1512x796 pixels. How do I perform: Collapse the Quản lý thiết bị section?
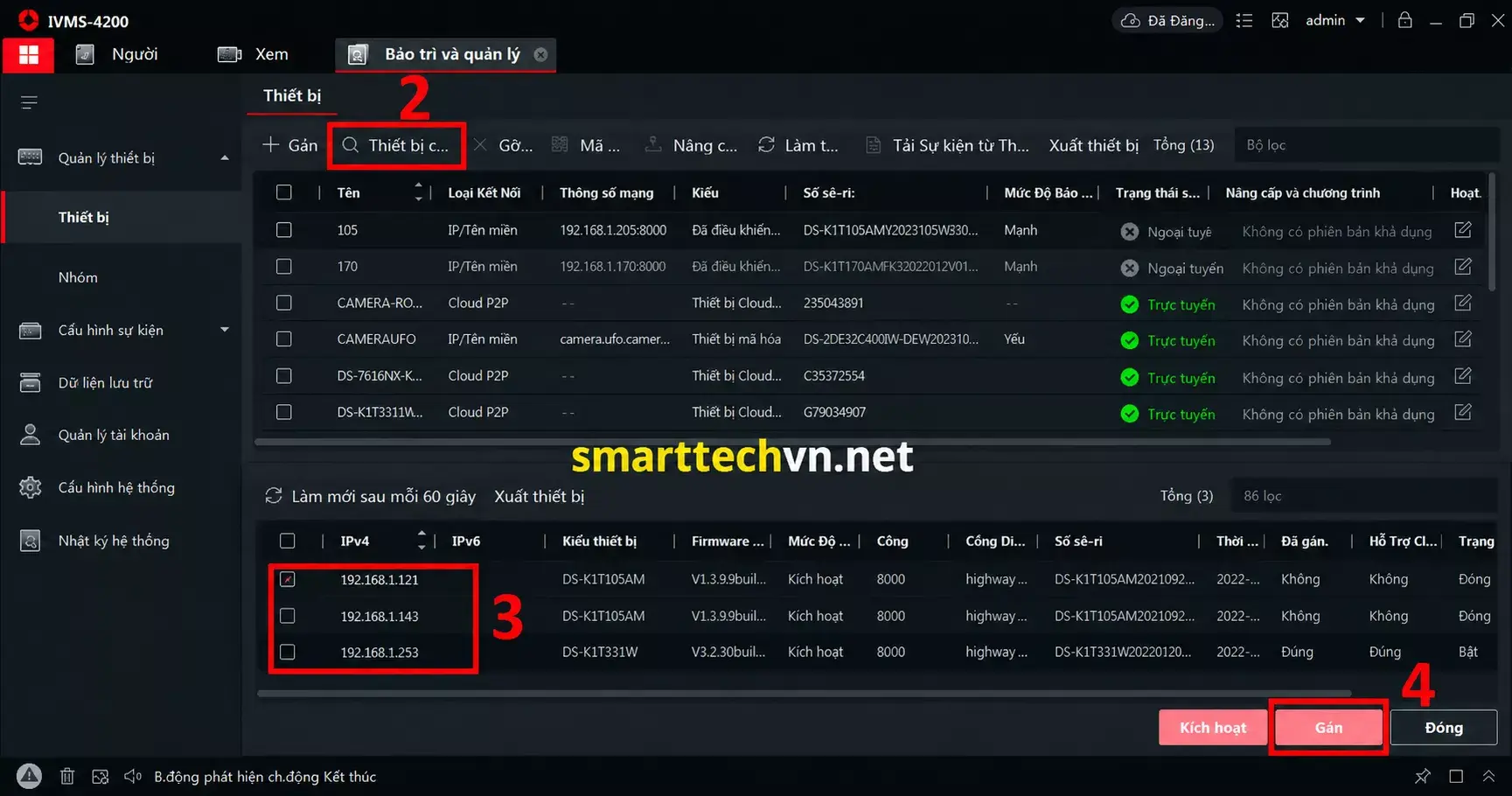(225, 158)
